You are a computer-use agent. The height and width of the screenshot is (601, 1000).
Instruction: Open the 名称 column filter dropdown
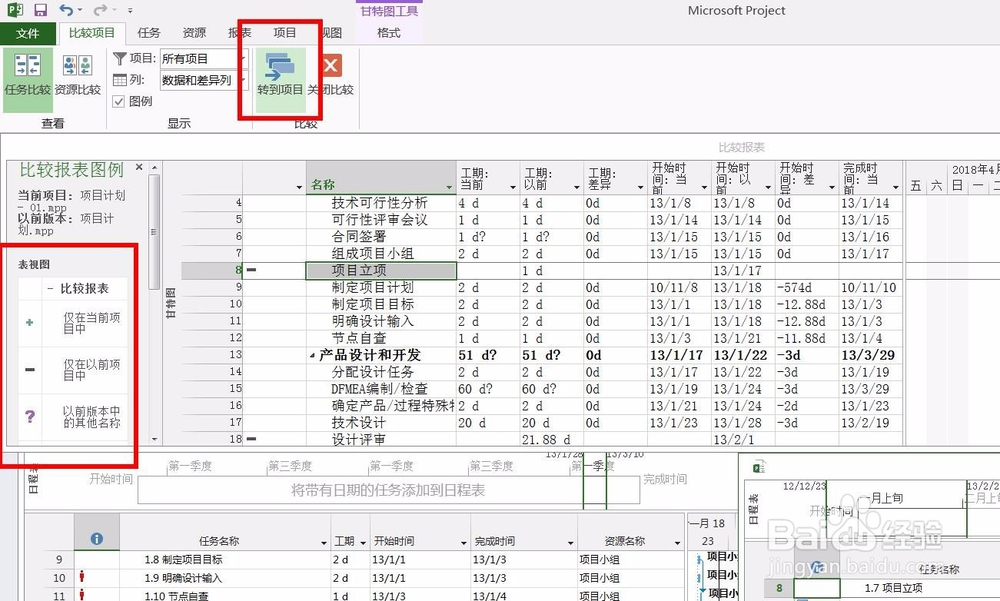point(449,187)
